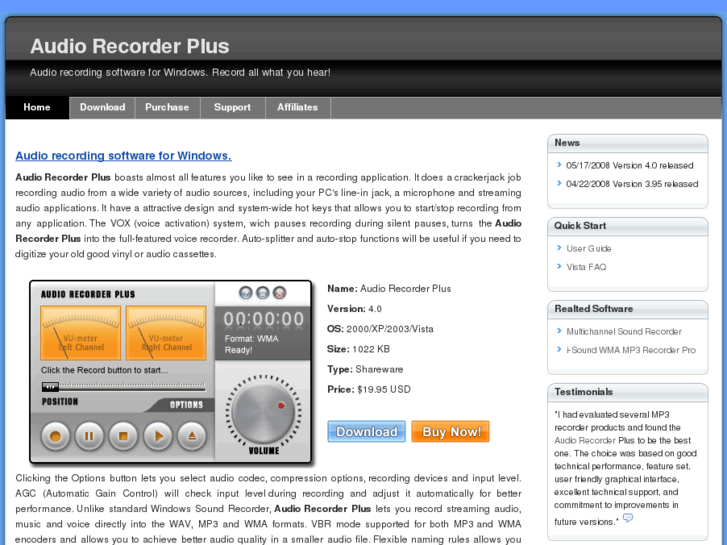Click the Options label in recorder image
The width and height of the screenshot is (727, 545).
(x=186, y=405)
